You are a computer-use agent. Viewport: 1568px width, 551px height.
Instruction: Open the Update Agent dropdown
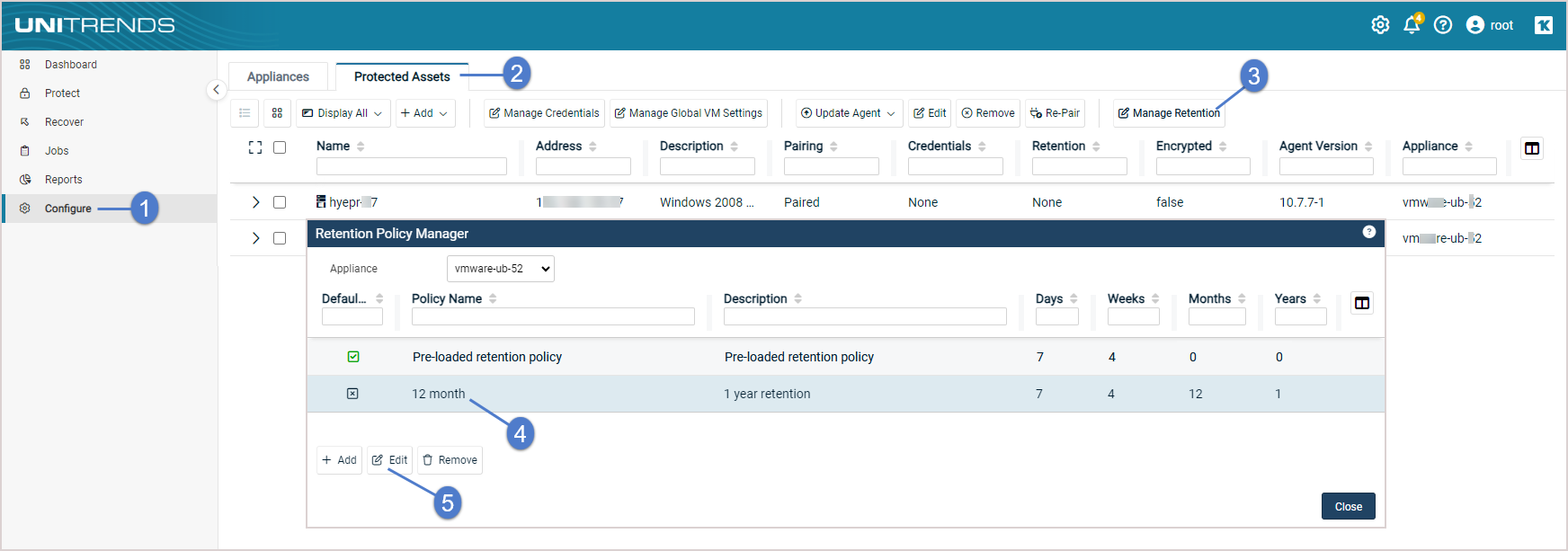849,113
